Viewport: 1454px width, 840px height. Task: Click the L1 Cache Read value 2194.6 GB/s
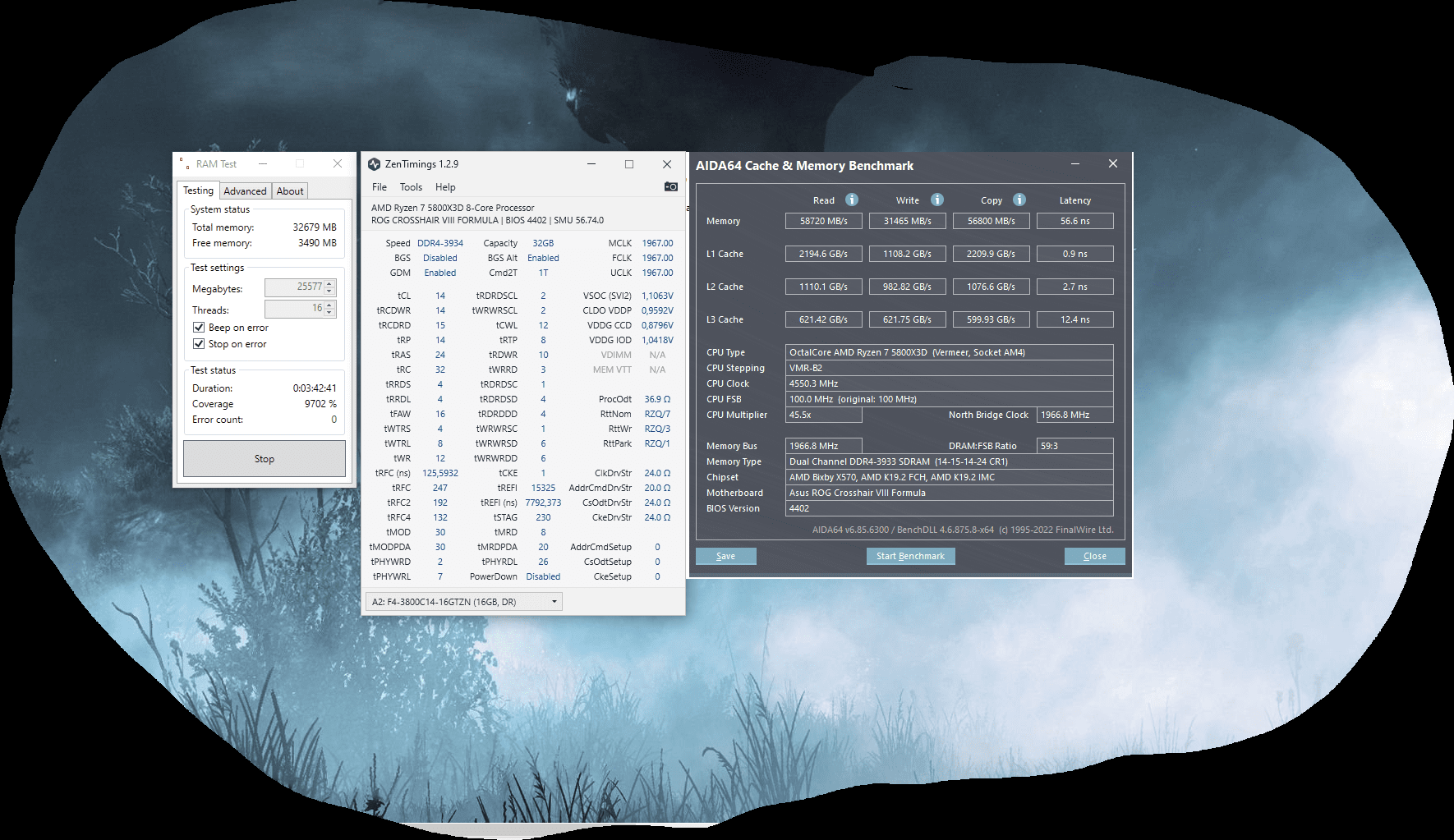pos(824,254)
